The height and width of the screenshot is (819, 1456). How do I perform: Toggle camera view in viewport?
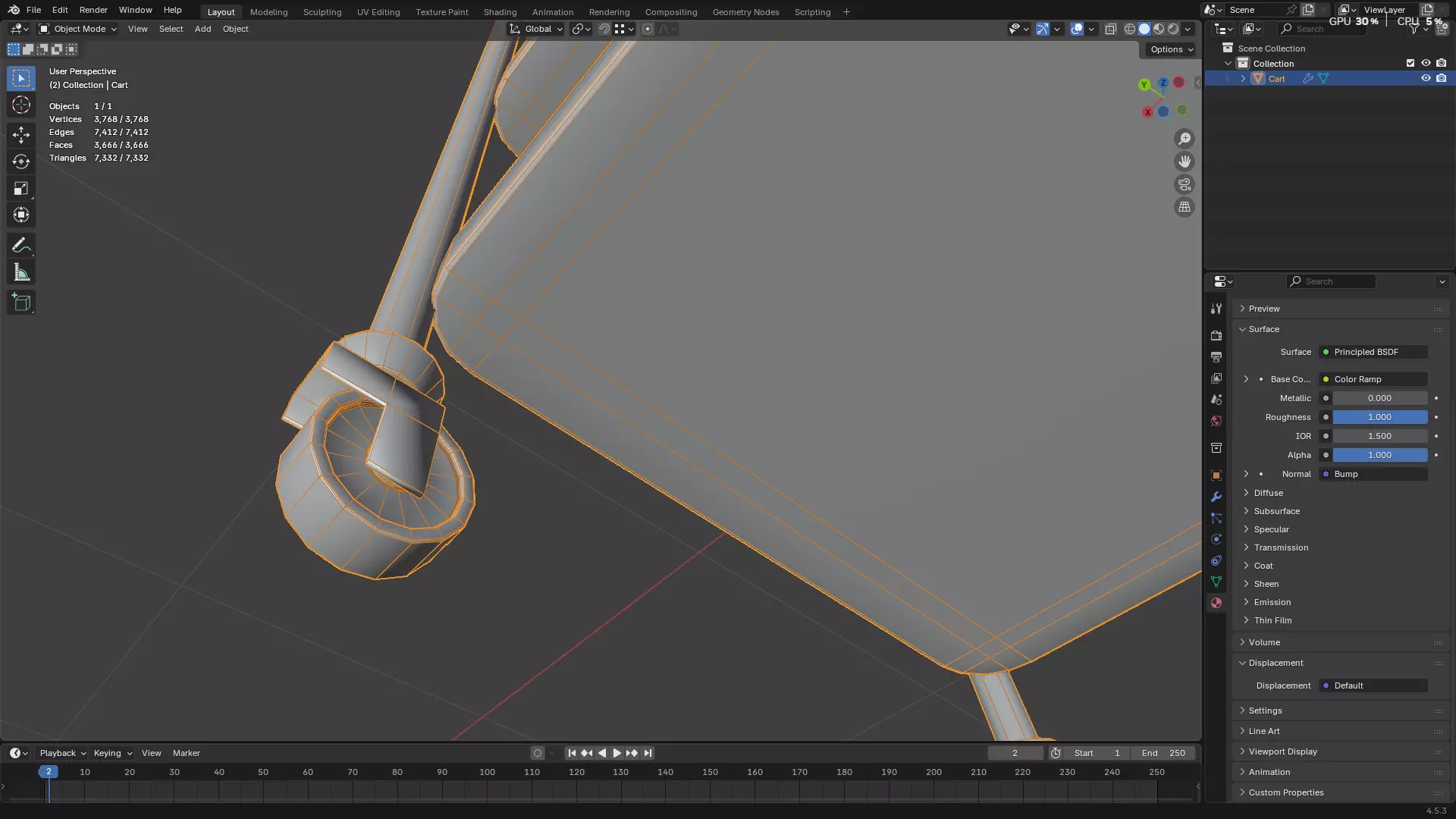pyautogui.click(x=1184, y=184)
